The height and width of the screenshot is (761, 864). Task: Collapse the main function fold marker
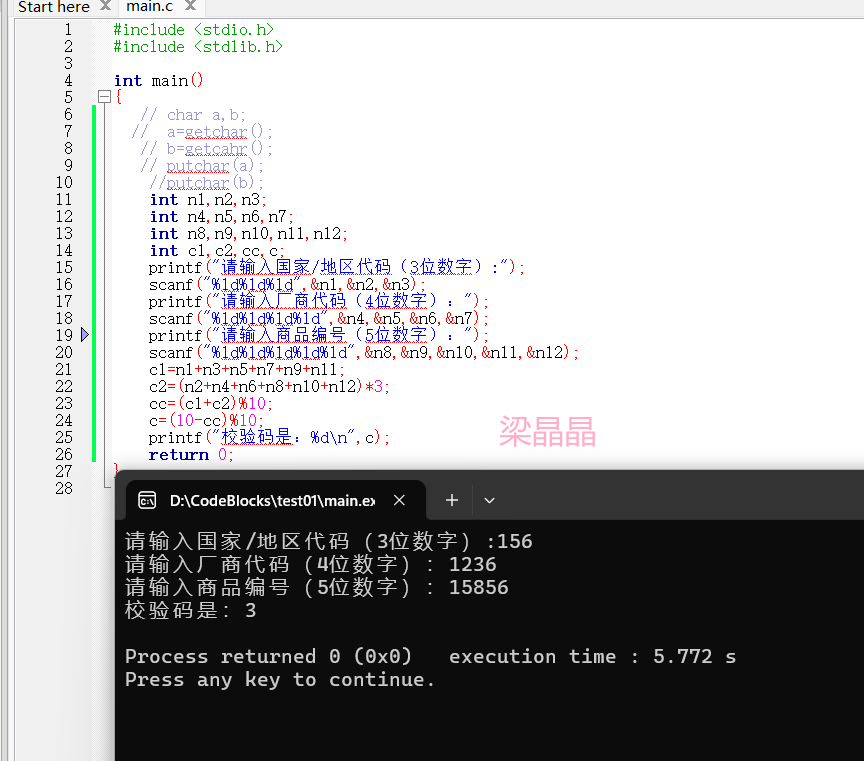click(104, 97)
